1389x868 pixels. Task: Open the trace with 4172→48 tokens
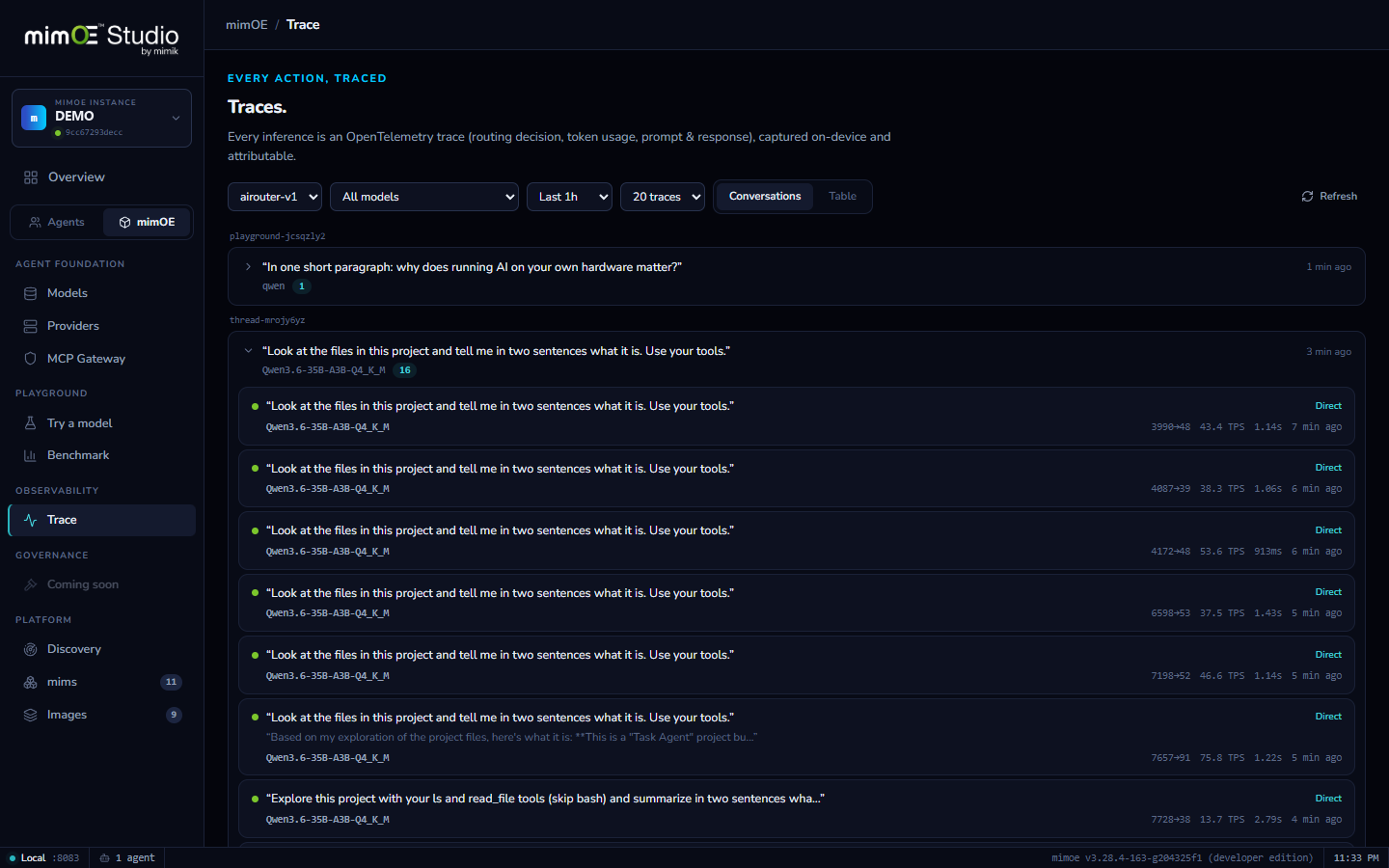797,541
